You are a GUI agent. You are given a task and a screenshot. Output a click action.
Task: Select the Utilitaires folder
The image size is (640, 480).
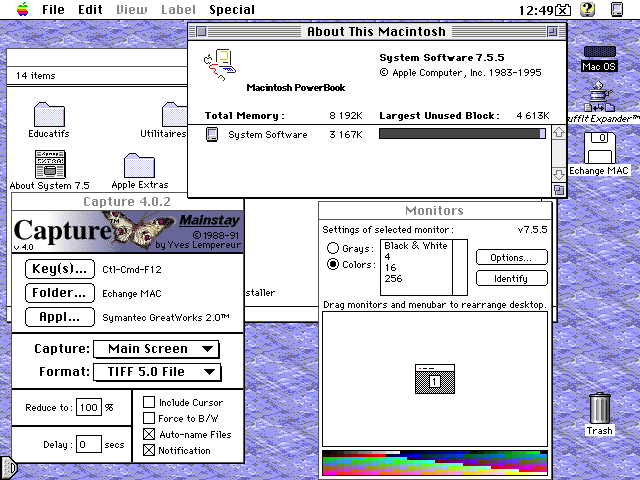175,114
